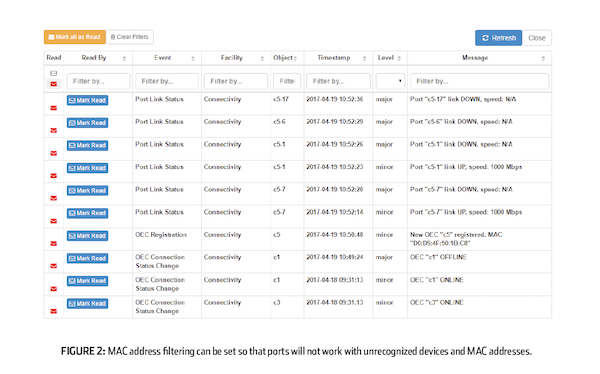600x374 pixels.
Task: Mark Read the OEC Registration event
Action: (87, 236)
